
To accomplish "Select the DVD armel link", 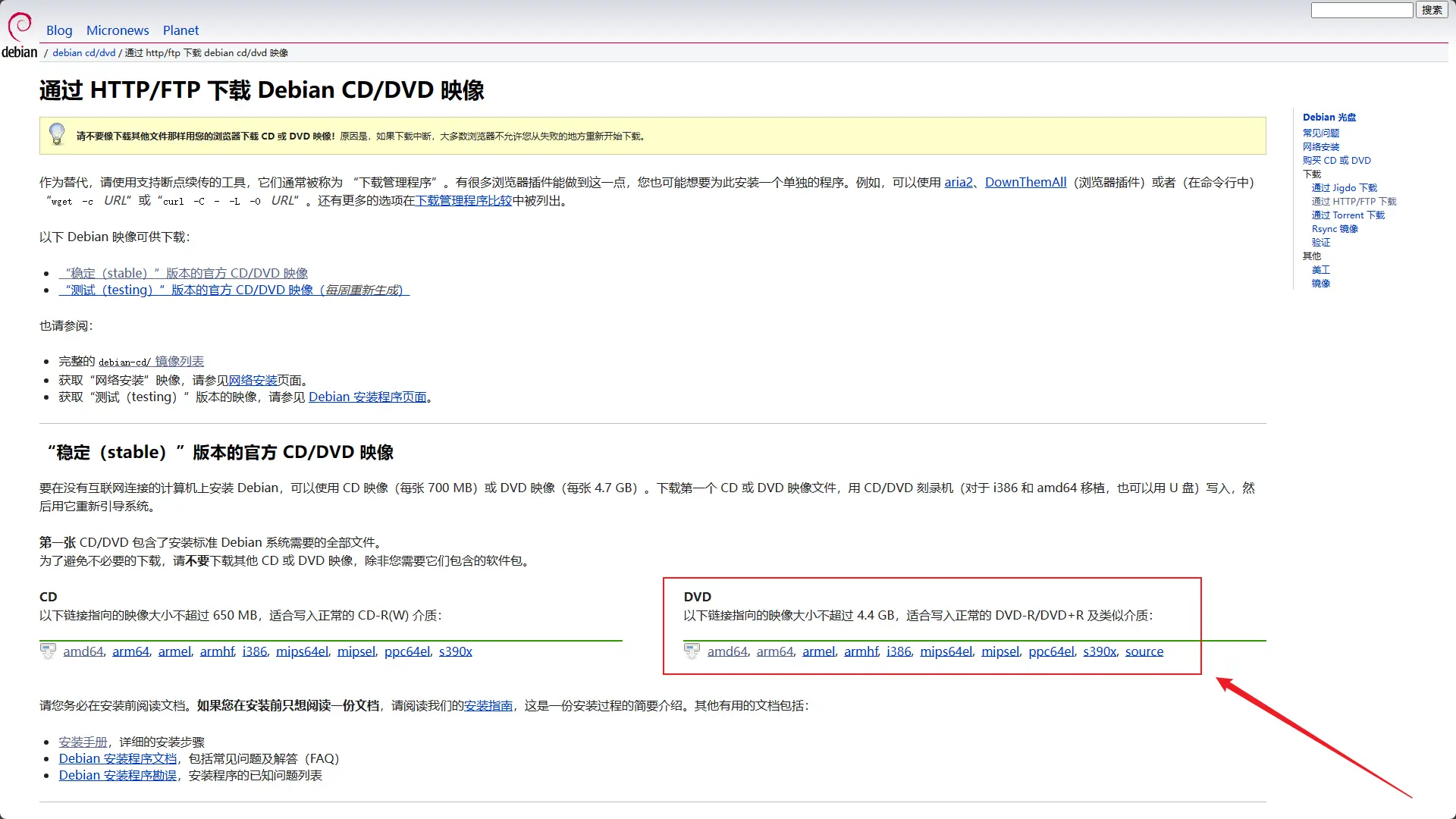I will 819,651.
